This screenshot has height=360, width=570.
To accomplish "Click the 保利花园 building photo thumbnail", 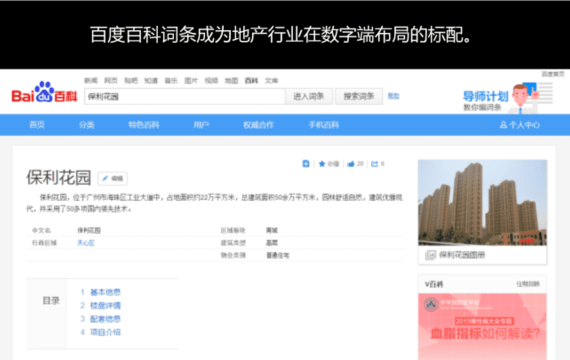I will tap(482, 202).
